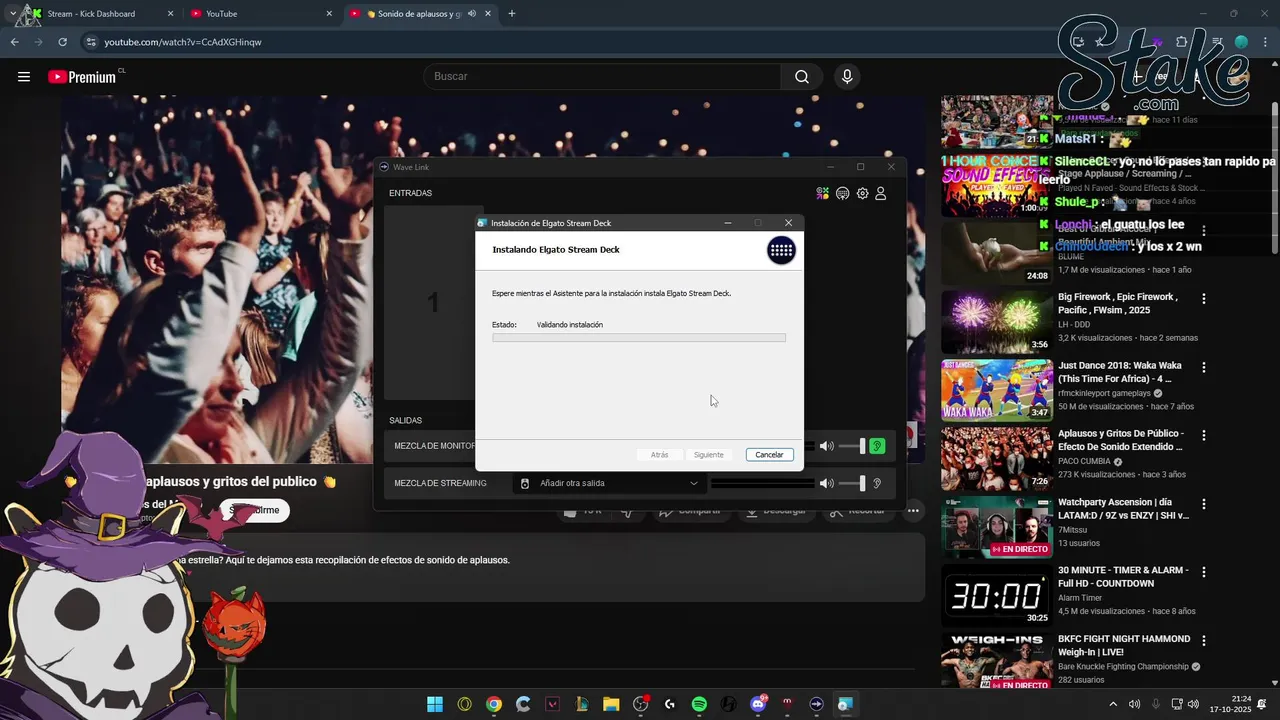Open Google Chrome from the taskbar

click(494, 704)
